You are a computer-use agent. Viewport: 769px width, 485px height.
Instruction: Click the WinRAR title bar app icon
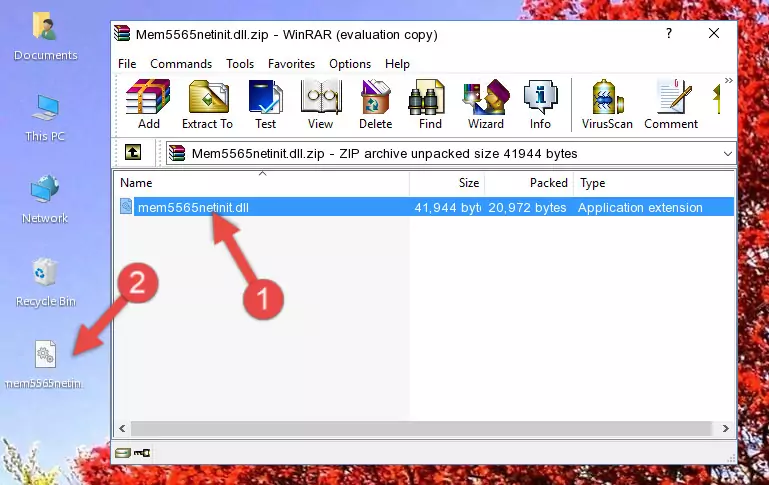122,34
